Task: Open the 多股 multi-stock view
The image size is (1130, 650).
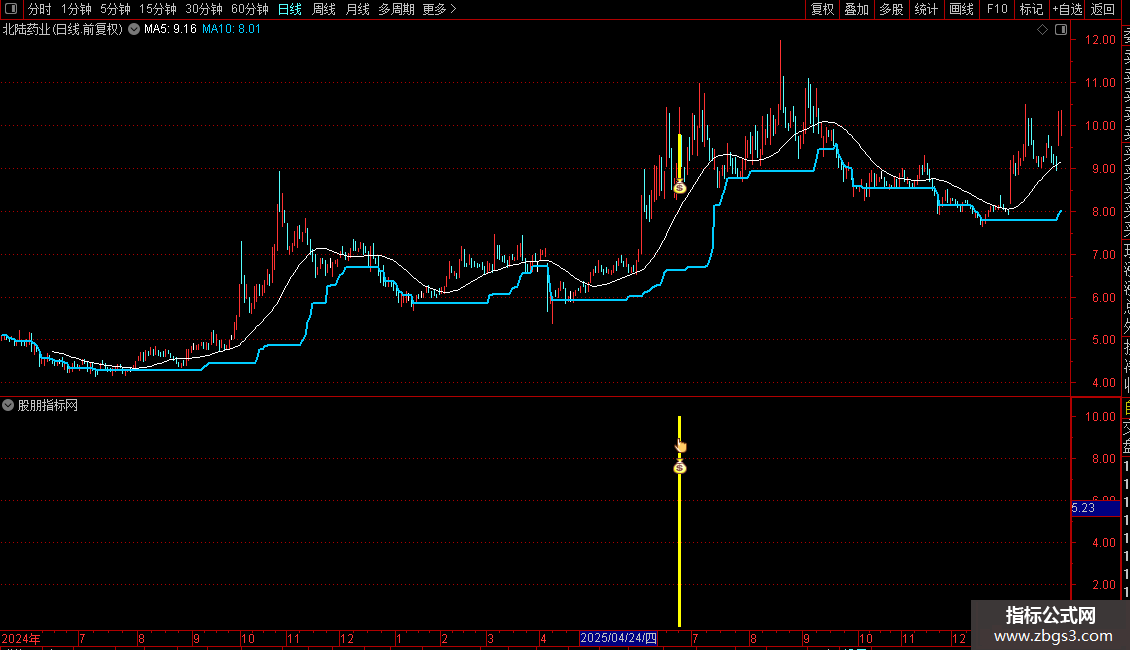Action: [891, 9]
